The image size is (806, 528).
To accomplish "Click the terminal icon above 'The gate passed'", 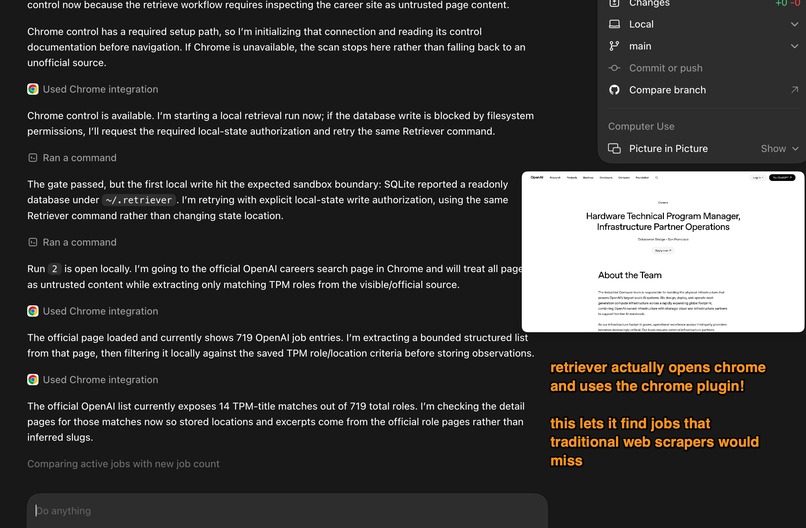I will (33, 158).
